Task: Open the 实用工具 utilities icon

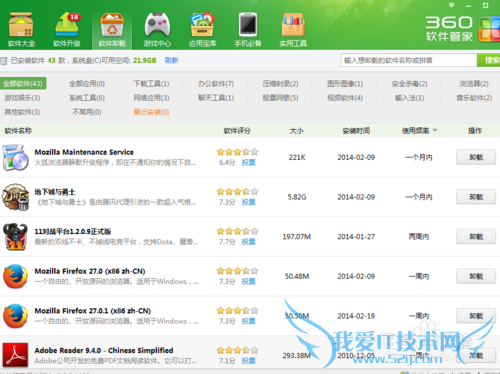Action: coord(293,29)
